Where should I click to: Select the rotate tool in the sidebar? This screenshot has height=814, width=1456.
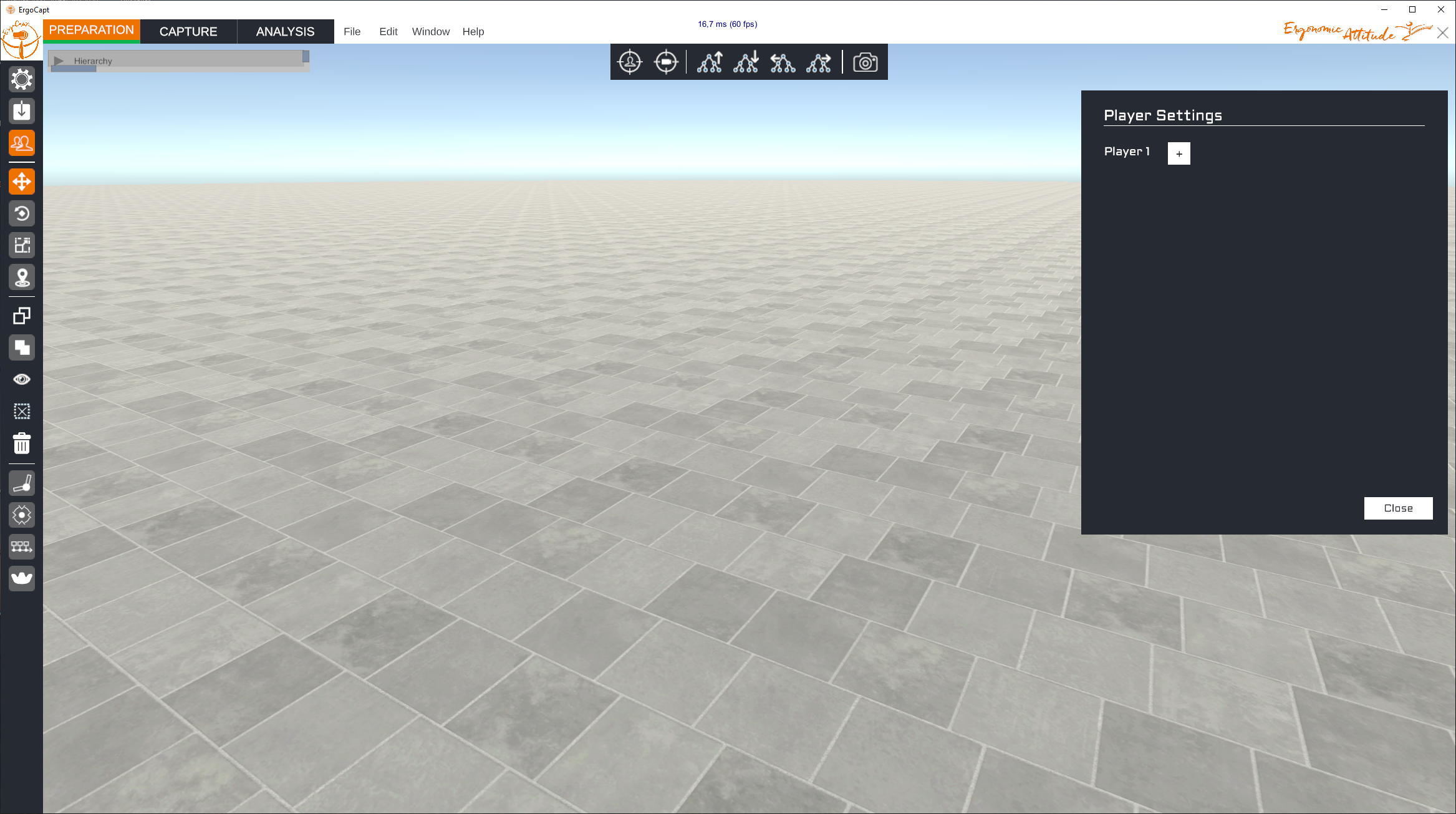click(22, 213)
